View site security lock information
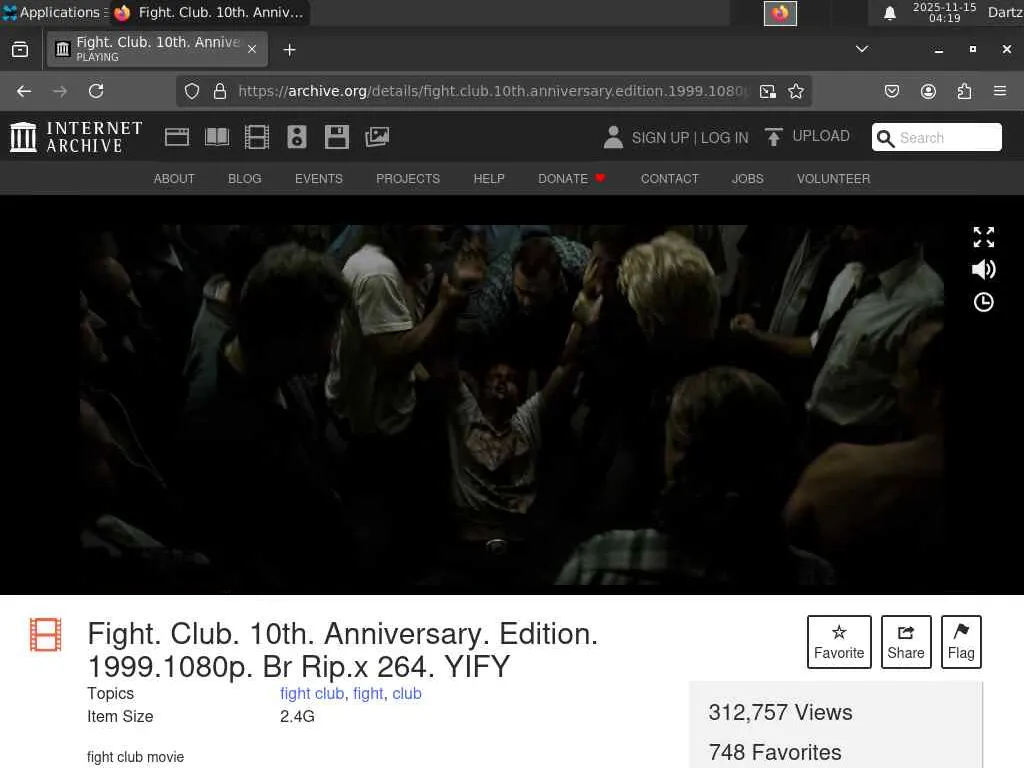The height and width of the screenshot is (768, 1024). click(220, 91)
